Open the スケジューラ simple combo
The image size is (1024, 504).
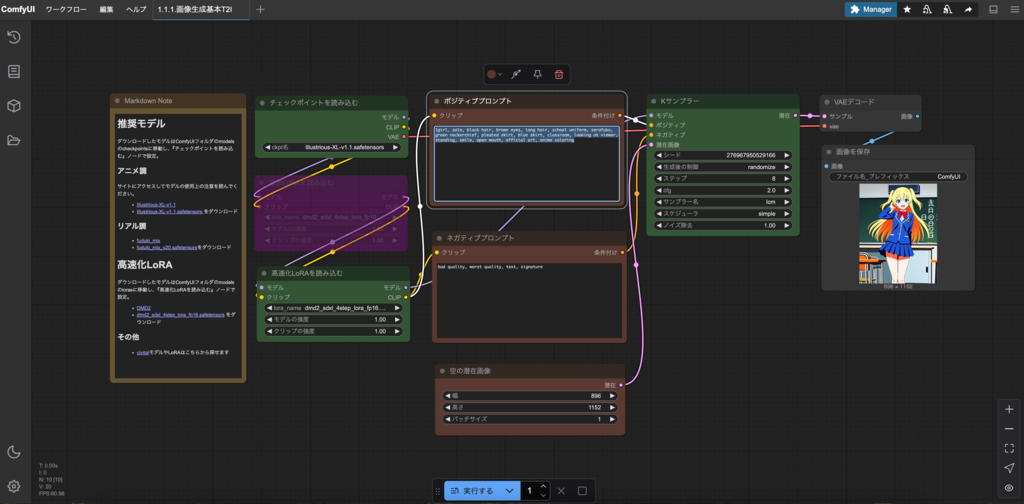coord(723,213)
